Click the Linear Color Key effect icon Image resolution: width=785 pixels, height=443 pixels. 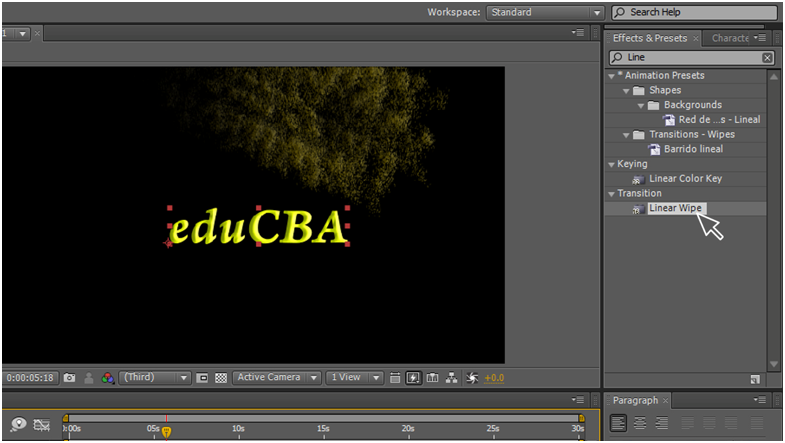(x=638, y=179)
